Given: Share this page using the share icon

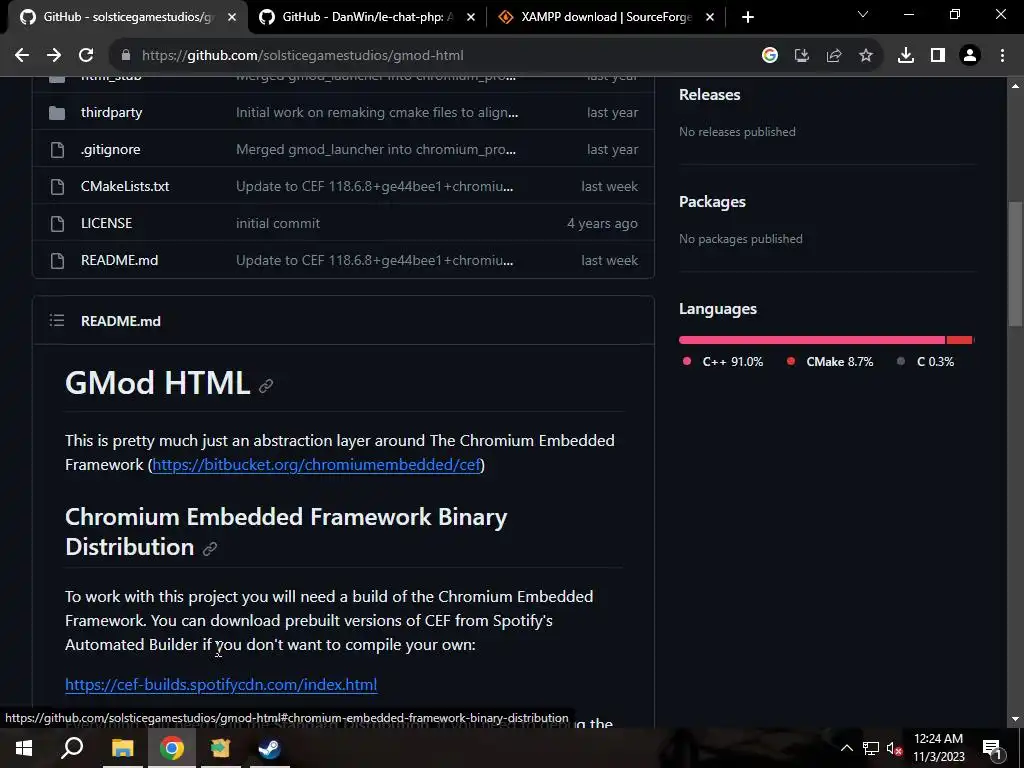Looking at the screenshot, I should (833, 56).
